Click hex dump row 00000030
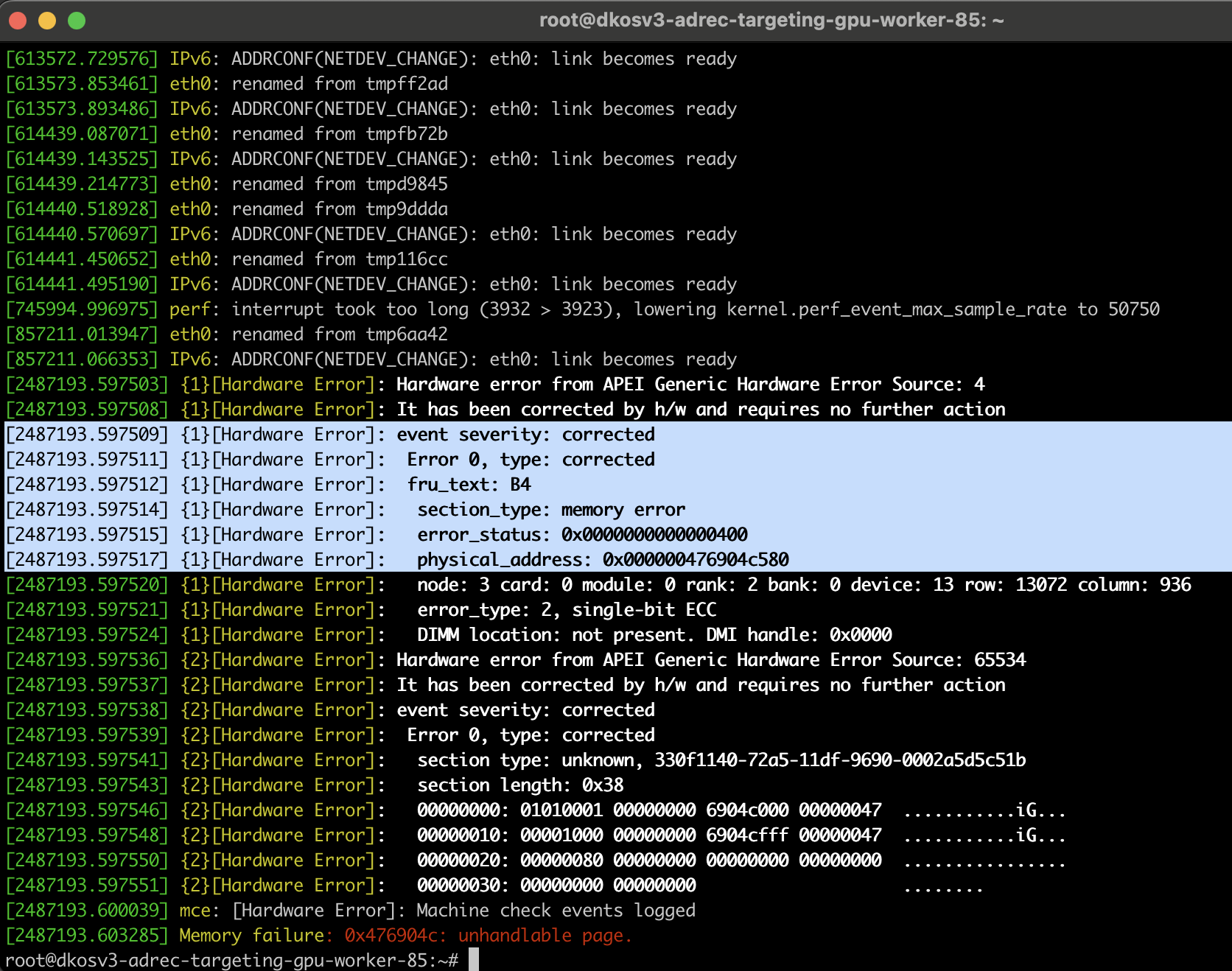 [x=494, y=886]
